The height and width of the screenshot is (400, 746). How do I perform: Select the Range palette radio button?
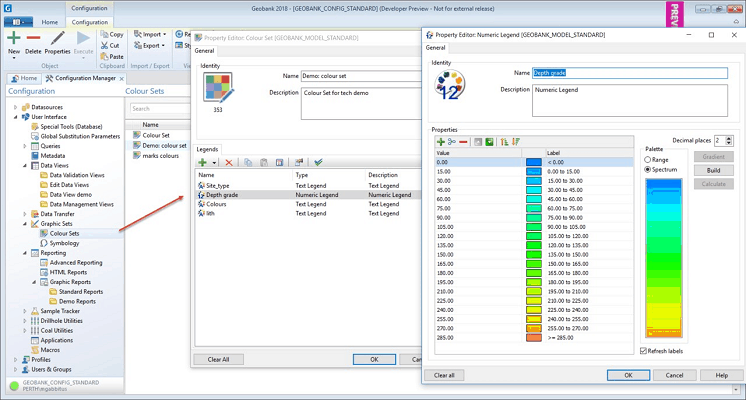(649, 160)
